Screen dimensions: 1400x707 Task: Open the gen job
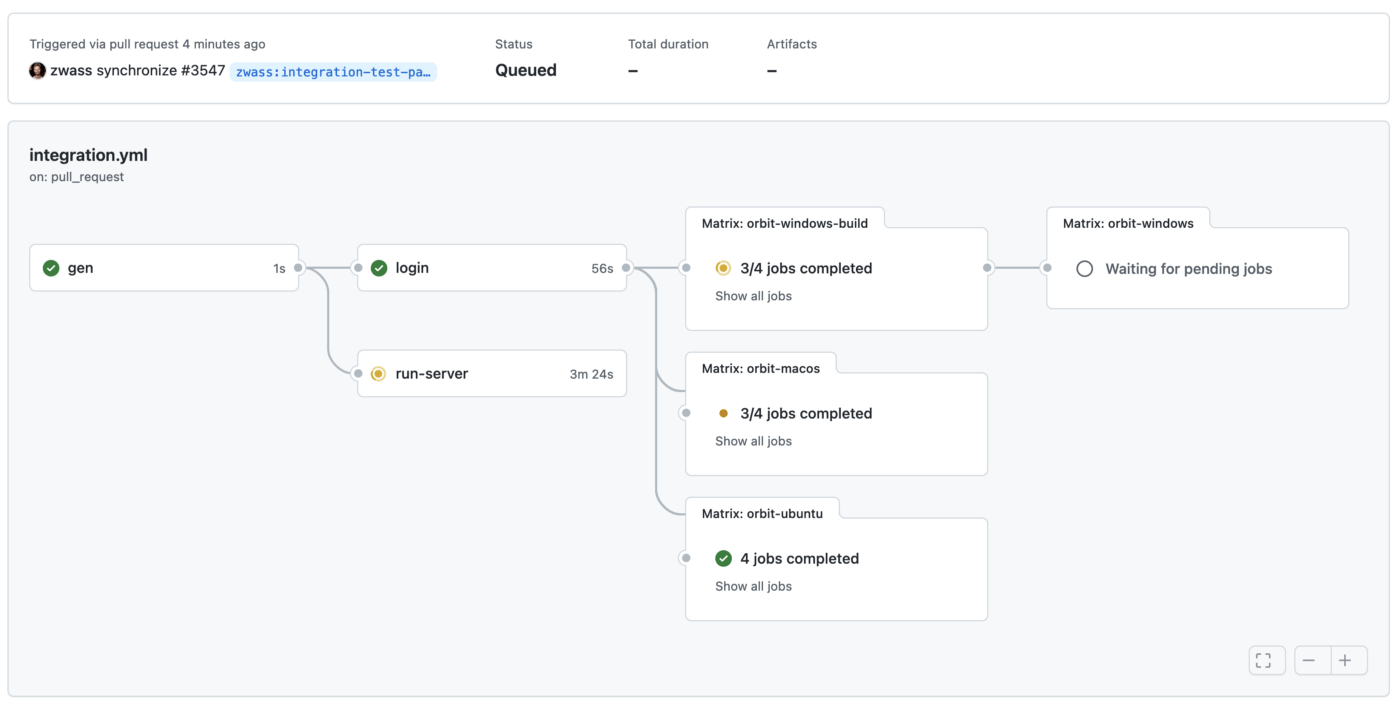164,268
